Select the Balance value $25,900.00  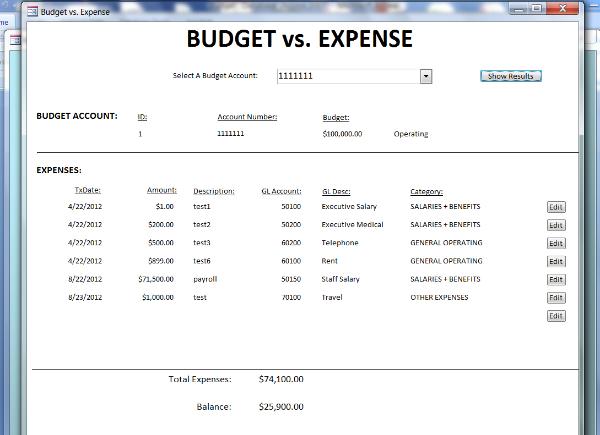coord(281,407)
